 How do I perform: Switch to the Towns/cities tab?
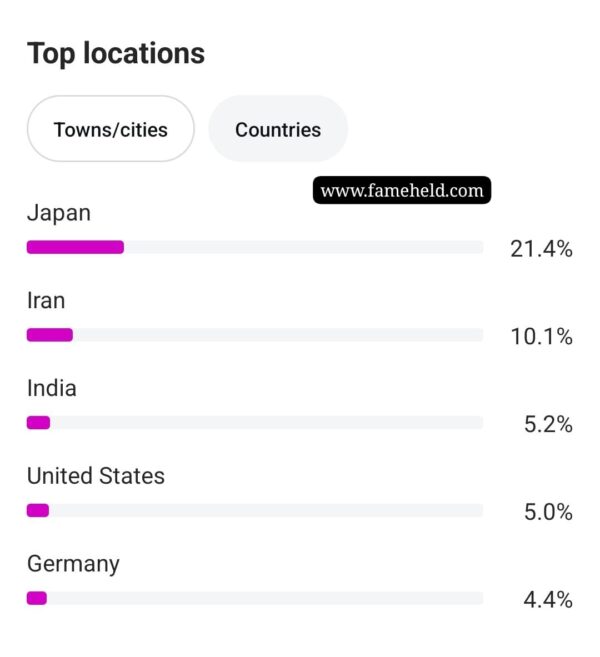pos(110,129)
